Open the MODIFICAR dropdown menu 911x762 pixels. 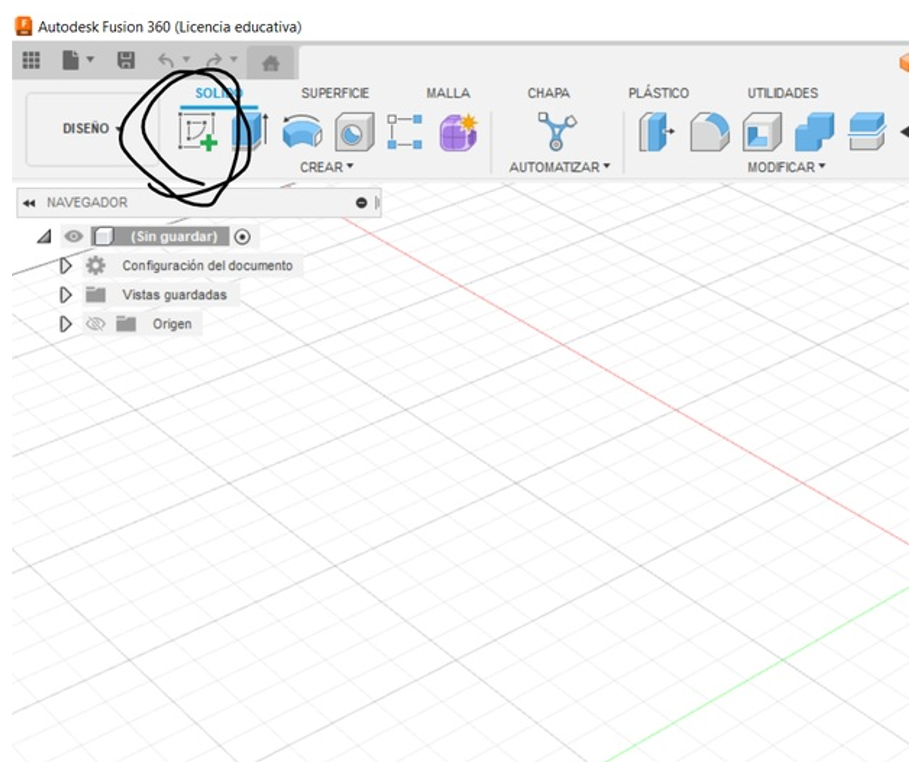[x=786, y=167]
